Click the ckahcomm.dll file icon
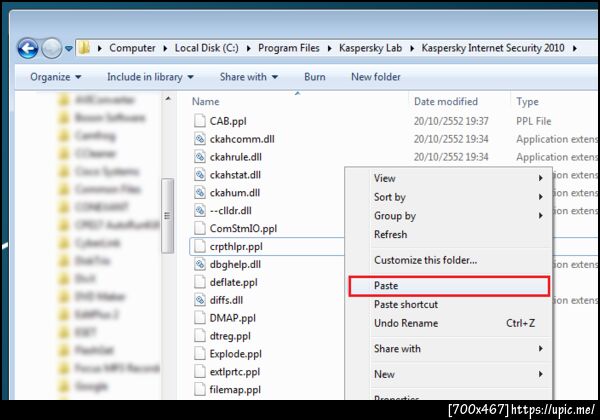The width and height of the screenshot is (600, 420). (x=200, y=139)
